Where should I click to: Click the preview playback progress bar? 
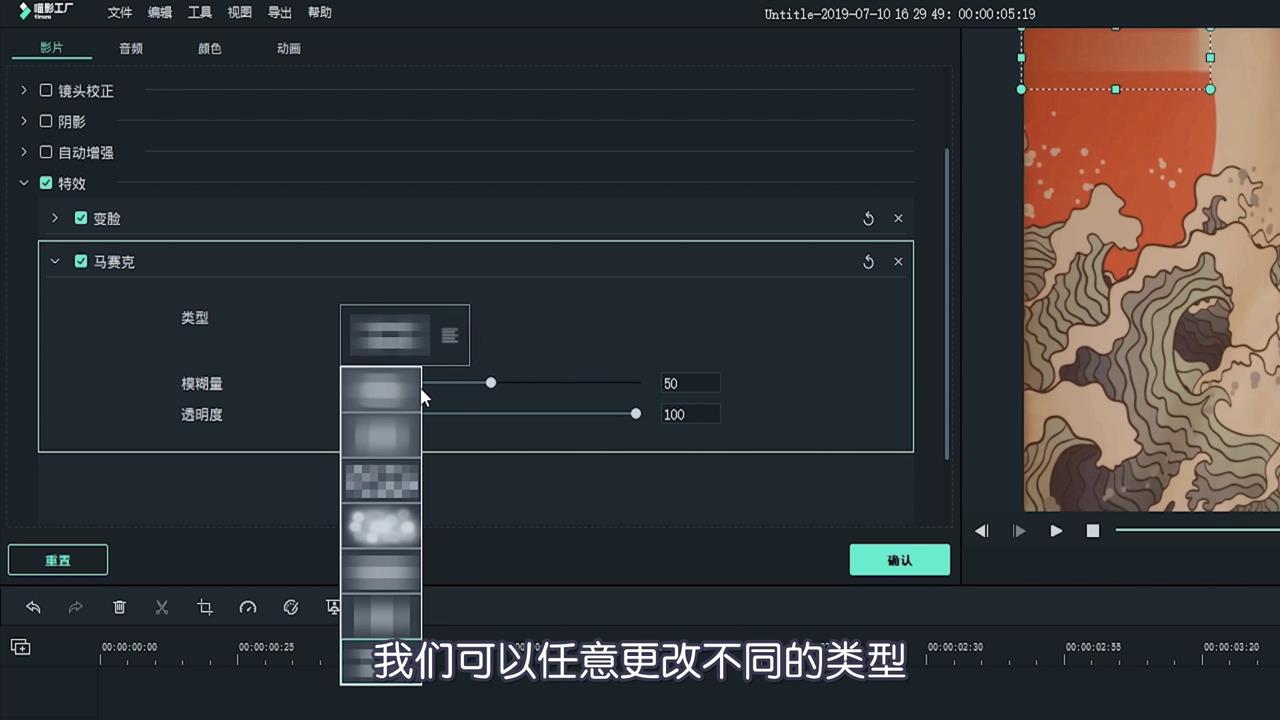1197,530
